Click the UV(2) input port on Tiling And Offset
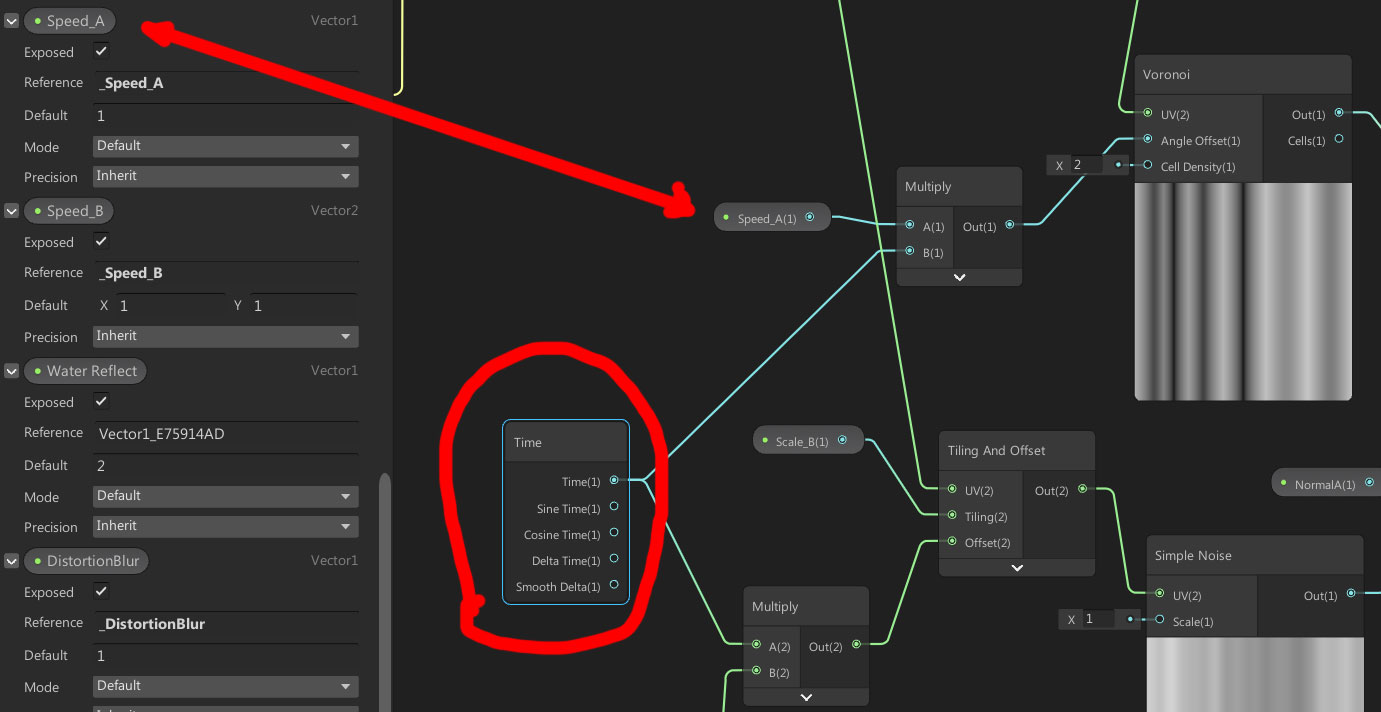Screen dimensions: 1381x712 tap(952, 490)
